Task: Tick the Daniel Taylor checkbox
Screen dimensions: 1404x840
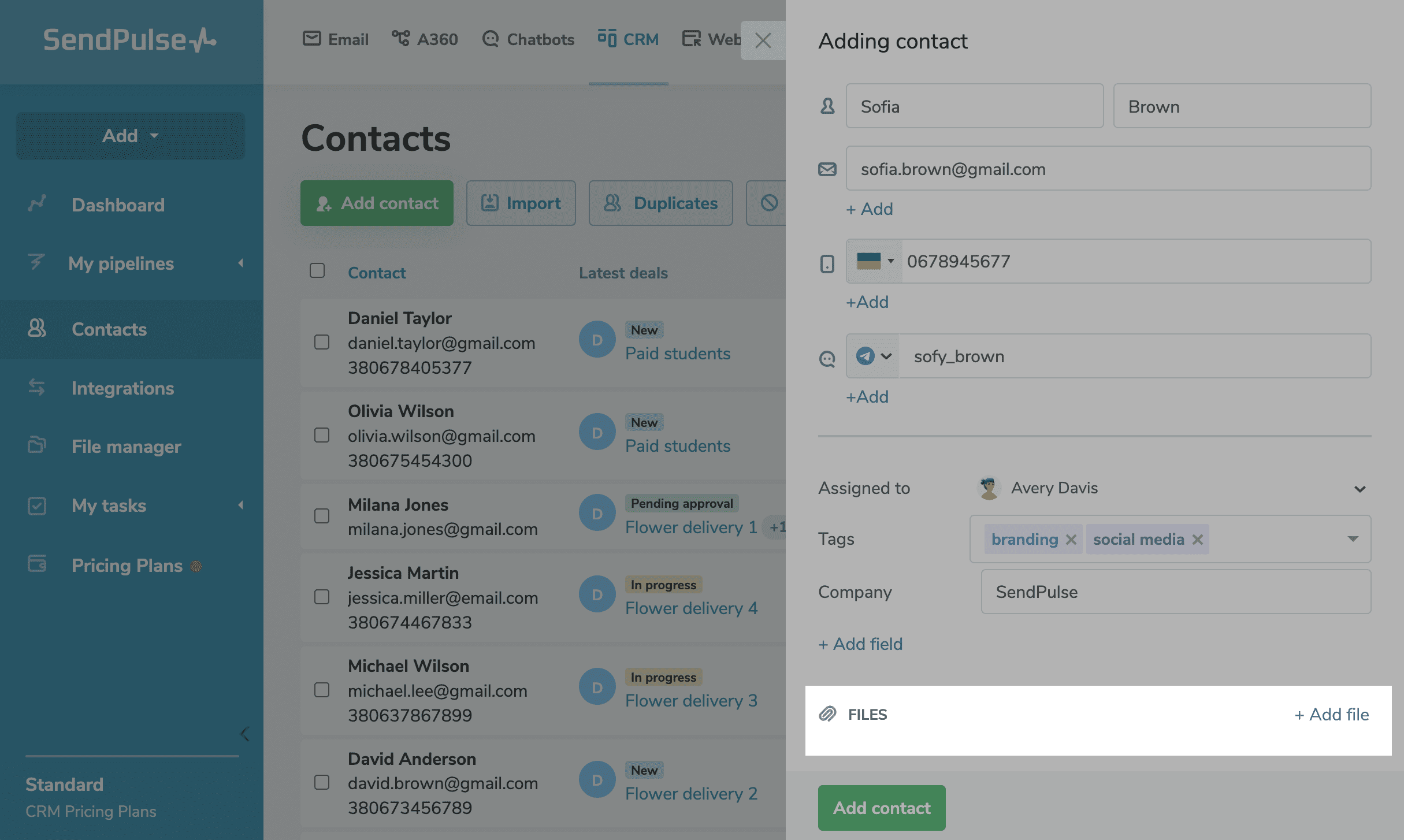Action: click(x=322, y=342)
